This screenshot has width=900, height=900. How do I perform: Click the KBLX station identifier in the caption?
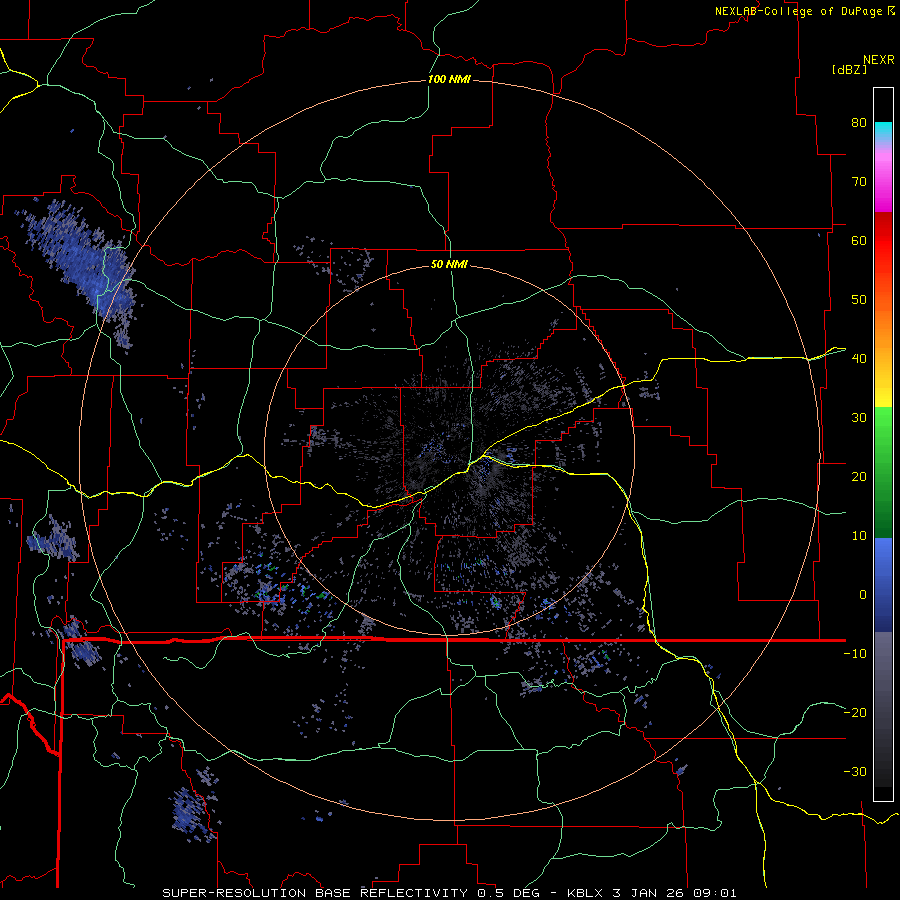pyautogui.click(x=585, y=893)
